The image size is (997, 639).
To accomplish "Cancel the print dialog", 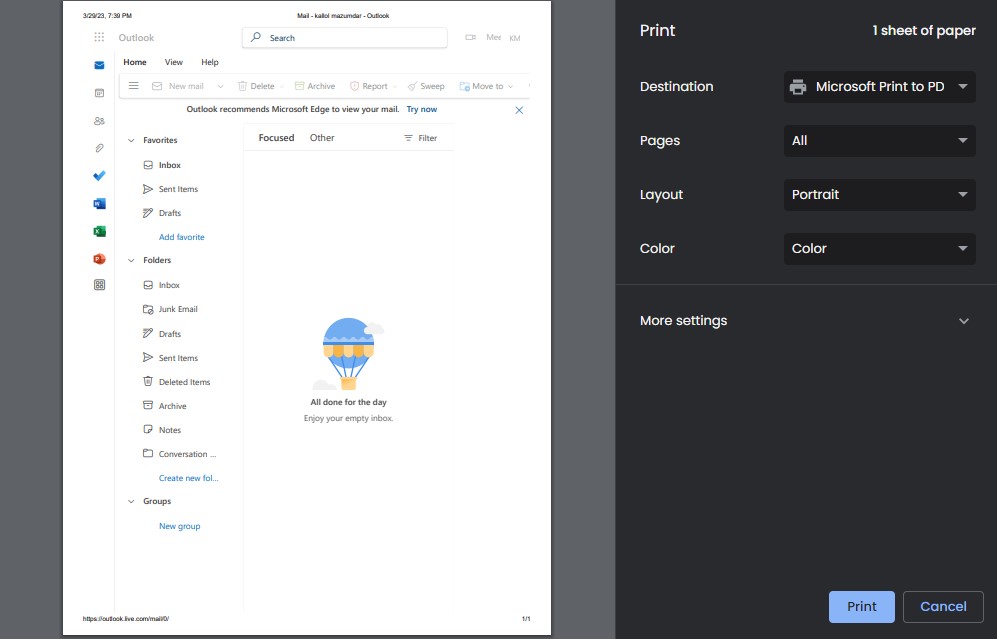I will [x=942, y=607].
